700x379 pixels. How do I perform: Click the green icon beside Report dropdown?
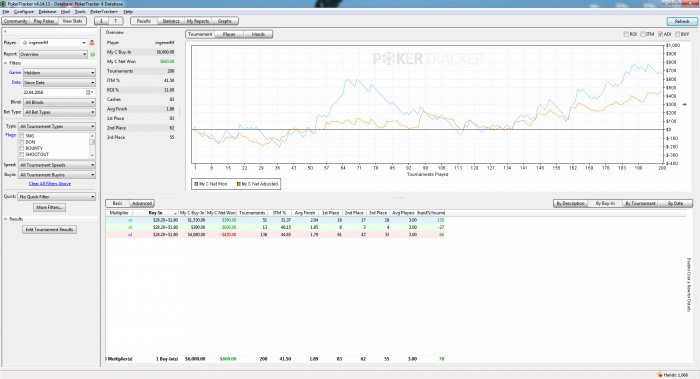93,54
